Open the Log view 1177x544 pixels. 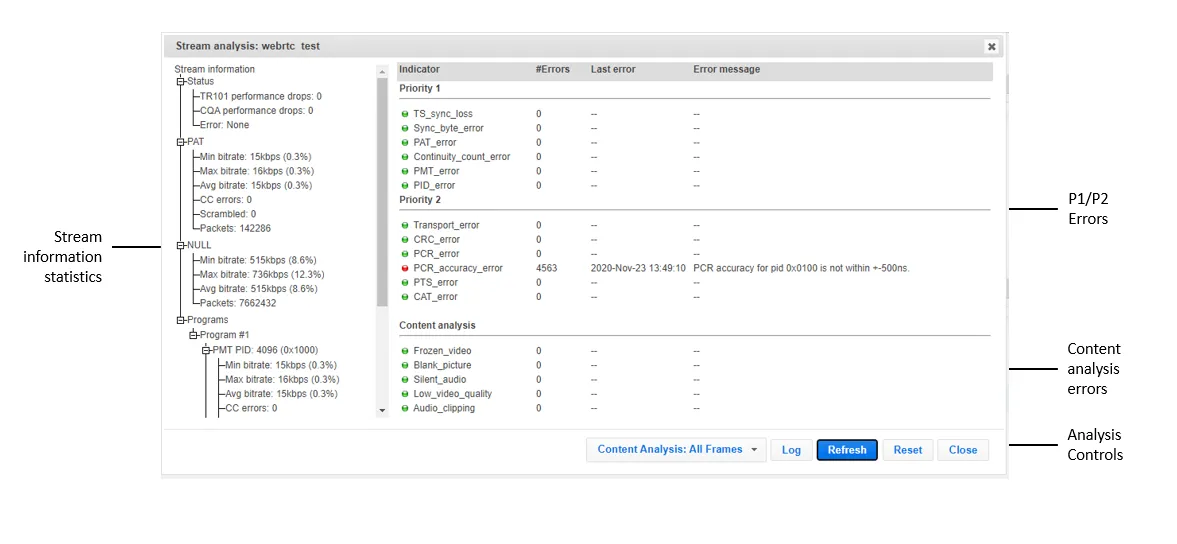point(791,450)
